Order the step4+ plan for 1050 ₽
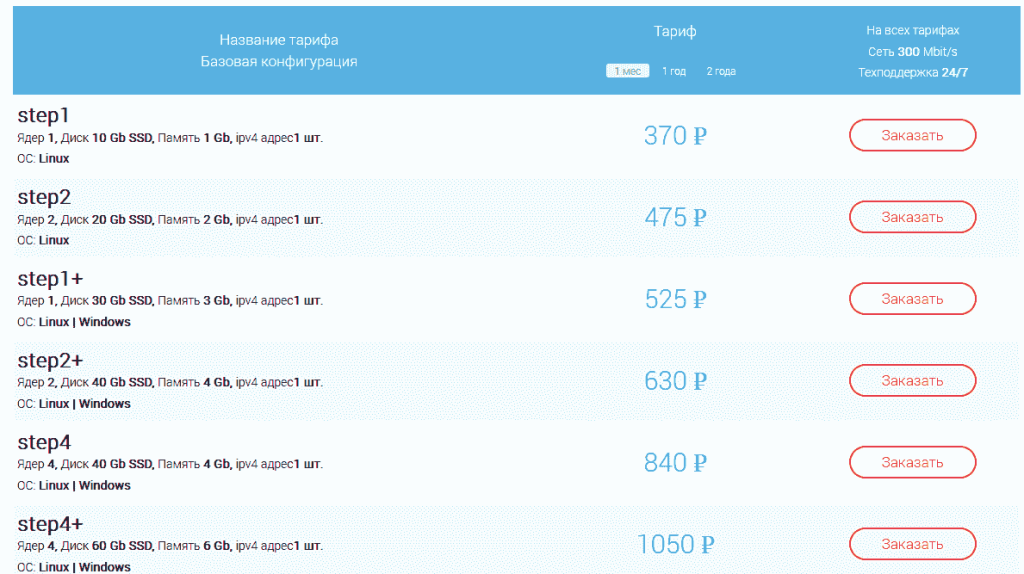The height and width of the screenshot is (574, 1024). click(912, 544)
